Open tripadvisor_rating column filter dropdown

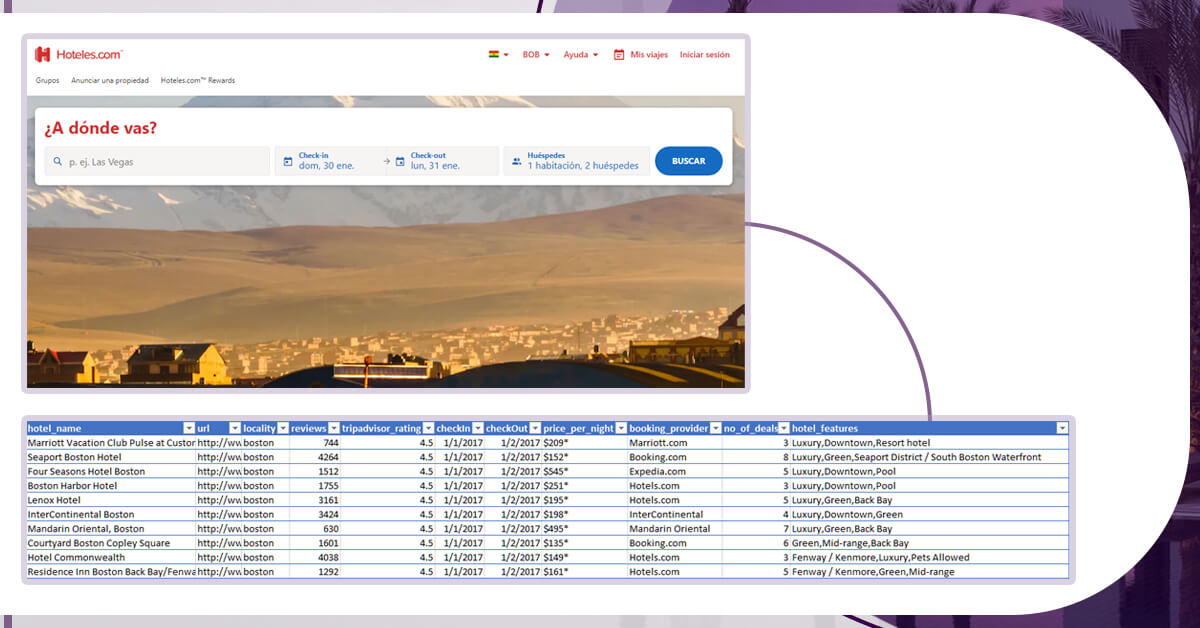tap(428, 428)
